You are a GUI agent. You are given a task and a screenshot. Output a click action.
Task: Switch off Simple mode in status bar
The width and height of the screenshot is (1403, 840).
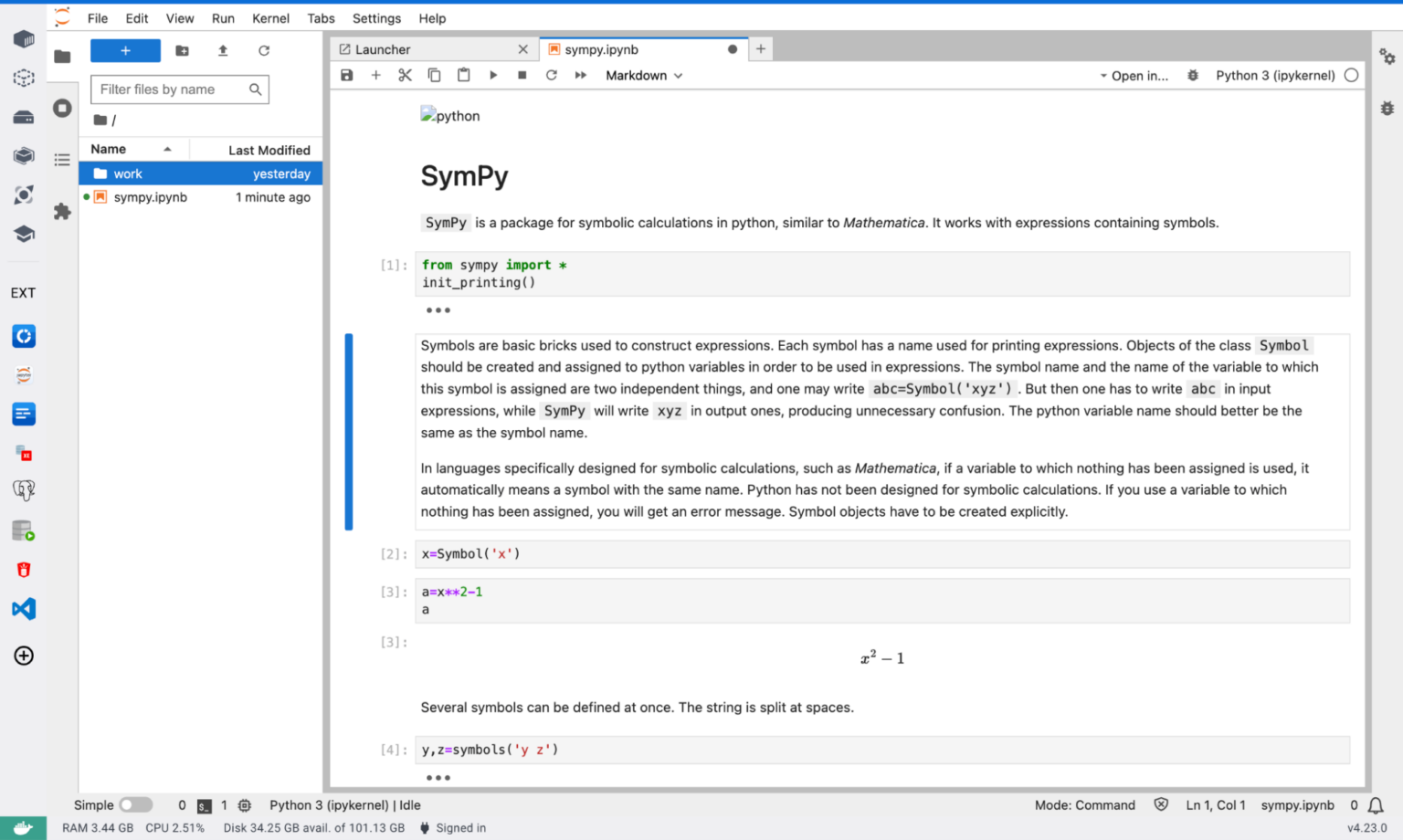tap(135, 804)
